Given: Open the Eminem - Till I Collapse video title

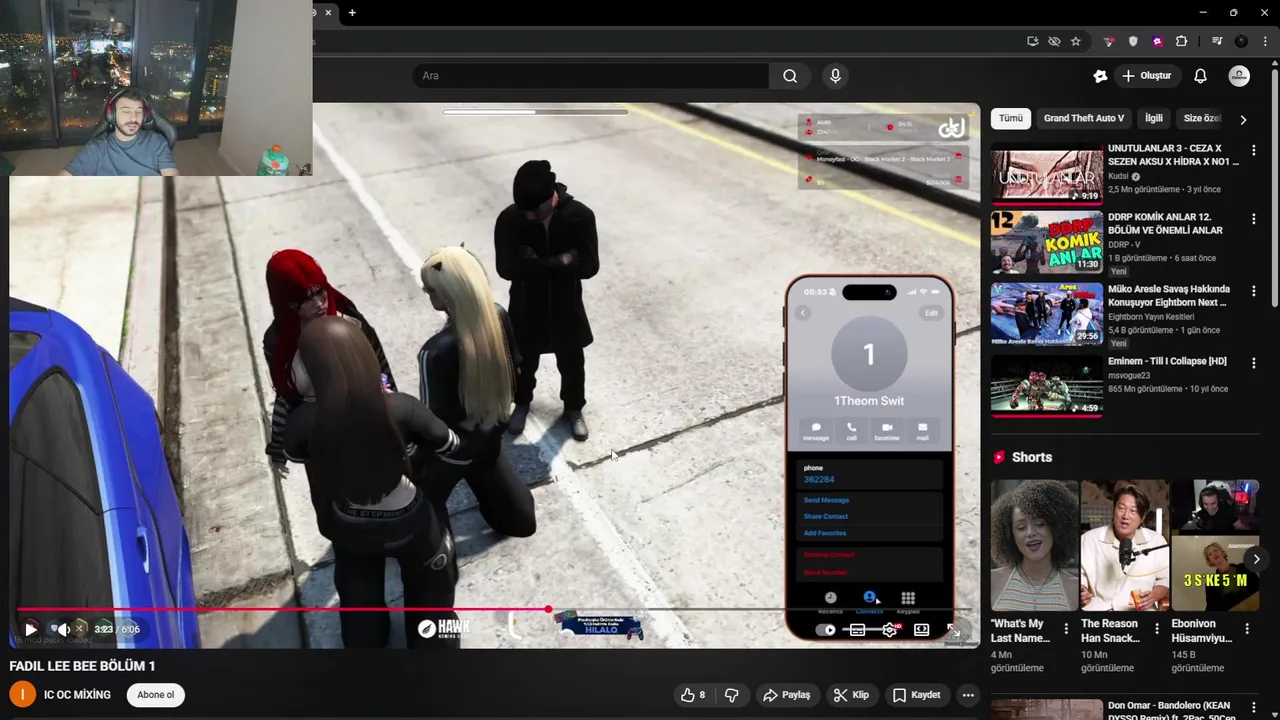Looking at the screenshot, I should (x=1167, y=361).
